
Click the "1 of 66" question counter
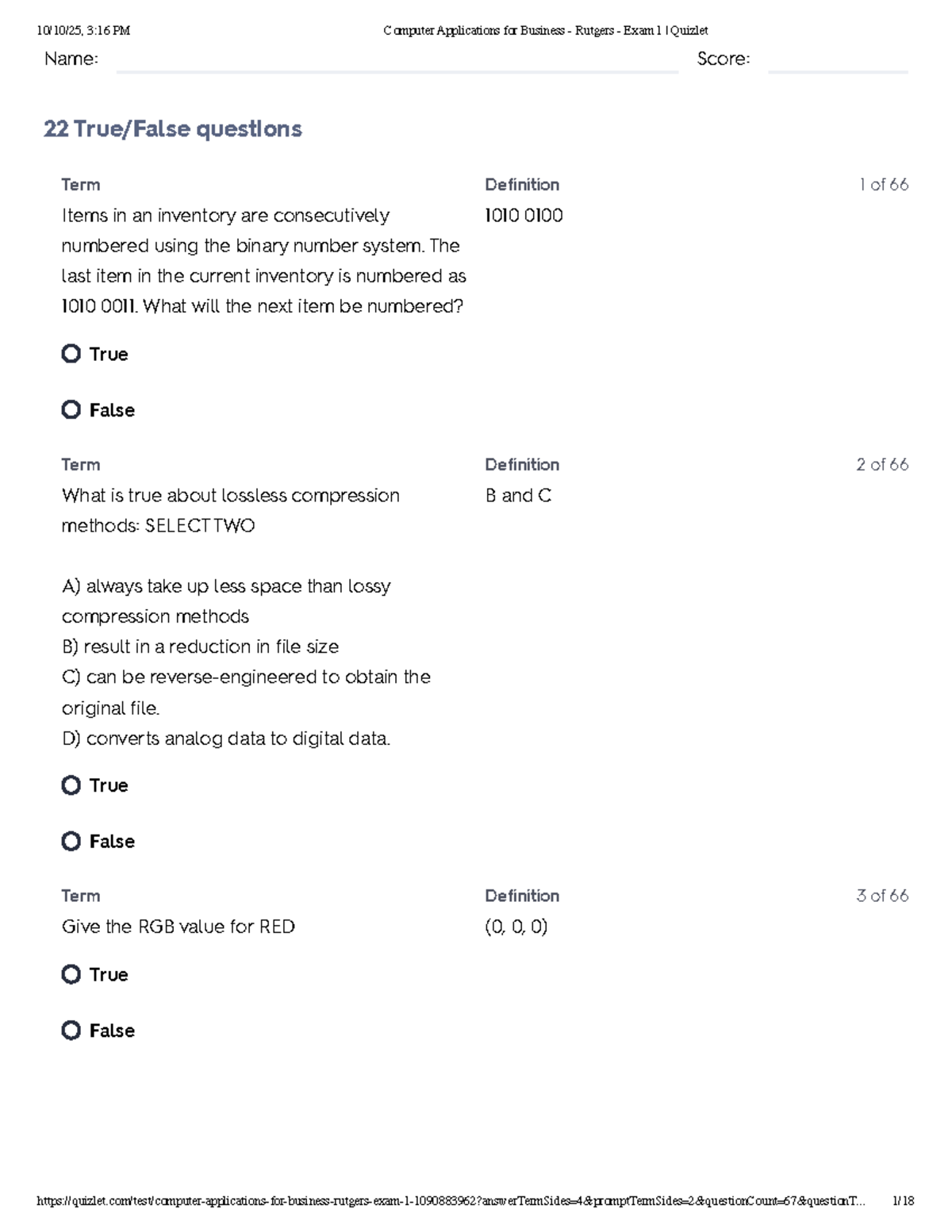pos(883,185)
